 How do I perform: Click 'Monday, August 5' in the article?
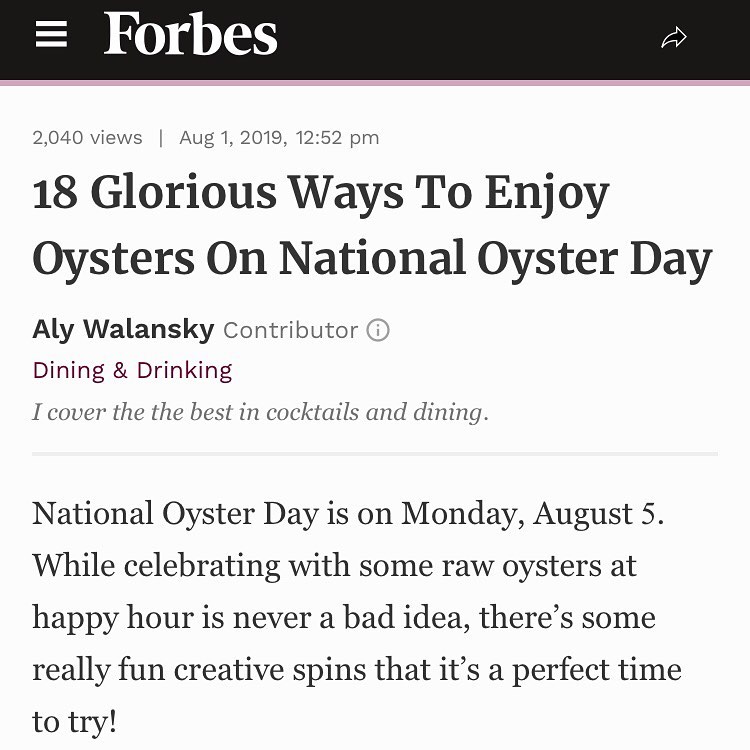pyautogui.click(x=529, y=514)
